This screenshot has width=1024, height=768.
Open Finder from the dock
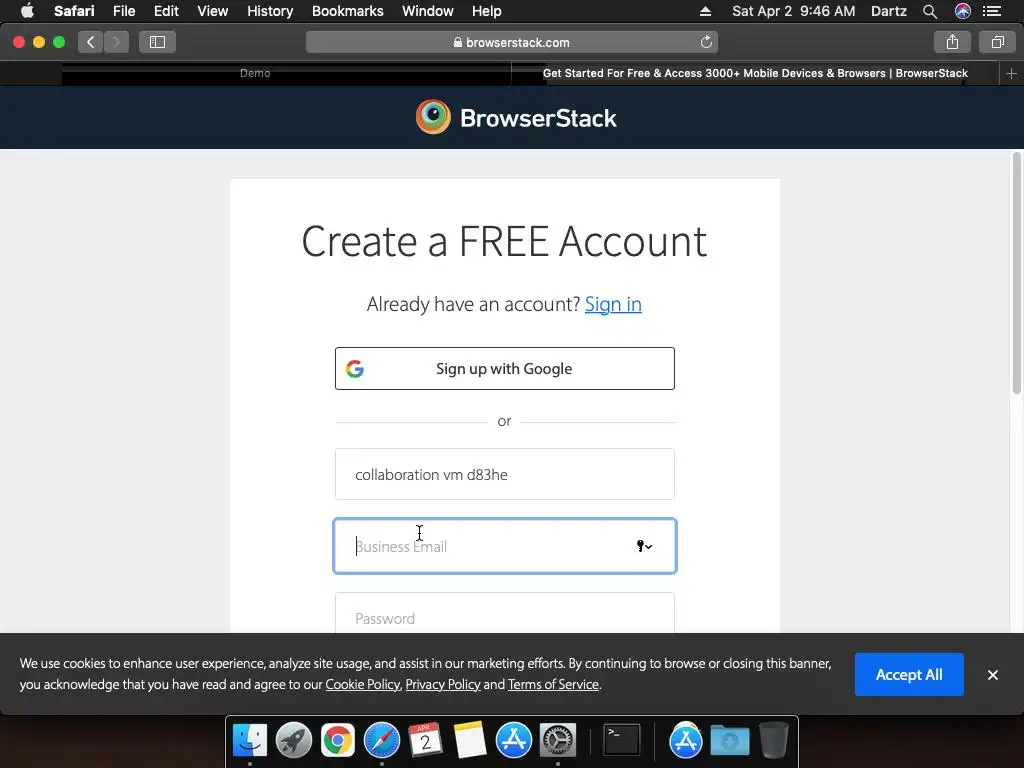(250, 741)
